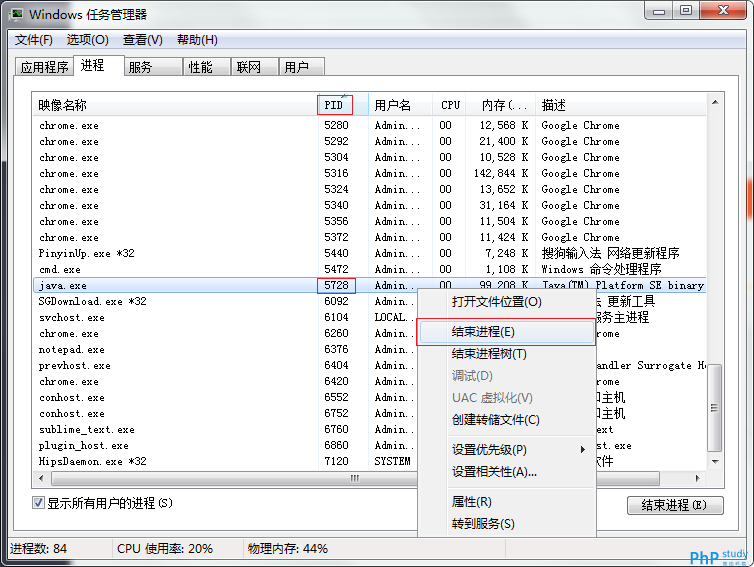754x567 pixels.
Task: Select the SGDownload.exe *32 process row
Action: pos(369,302)
